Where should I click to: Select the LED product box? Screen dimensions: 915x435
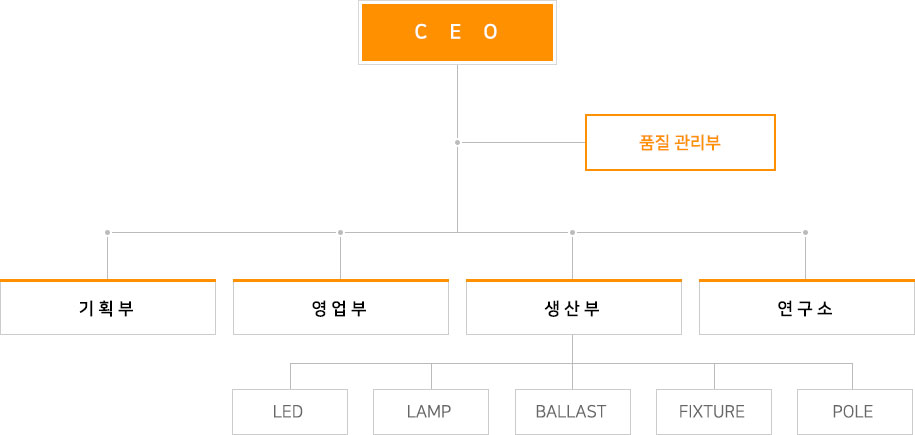(289, 411)
